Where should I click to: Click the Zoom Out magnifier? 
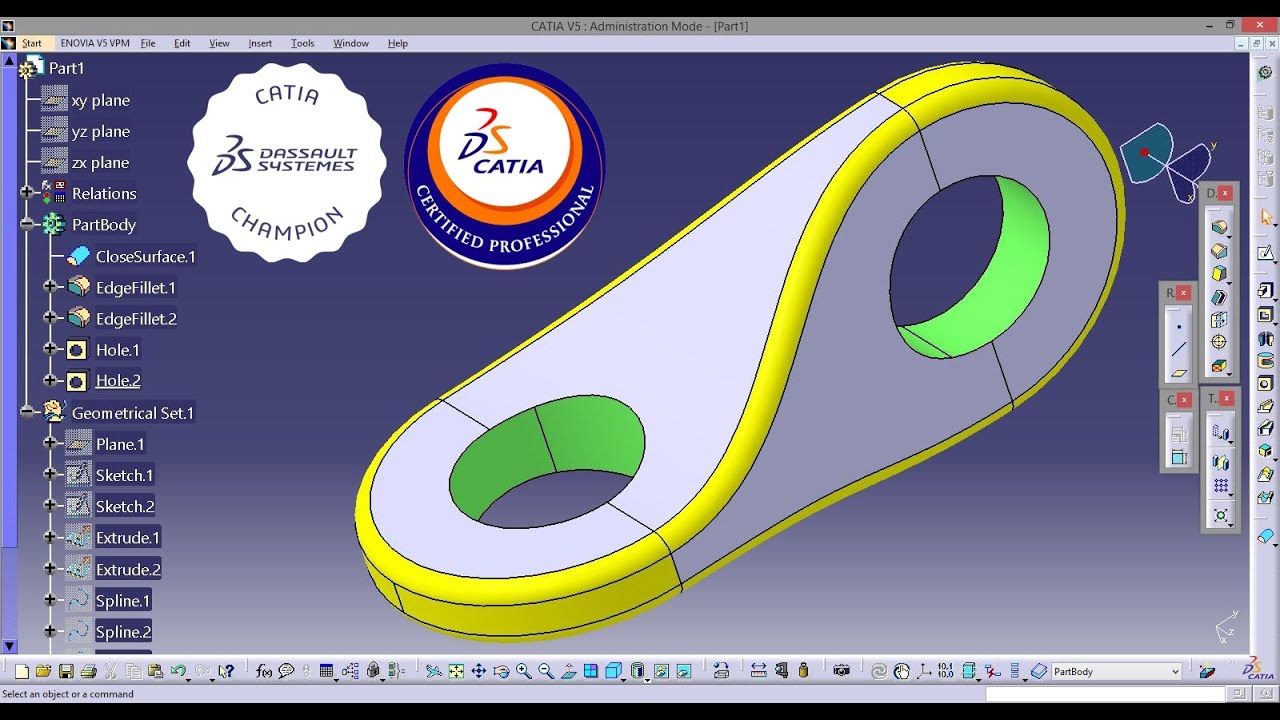(x=546, y=671)
